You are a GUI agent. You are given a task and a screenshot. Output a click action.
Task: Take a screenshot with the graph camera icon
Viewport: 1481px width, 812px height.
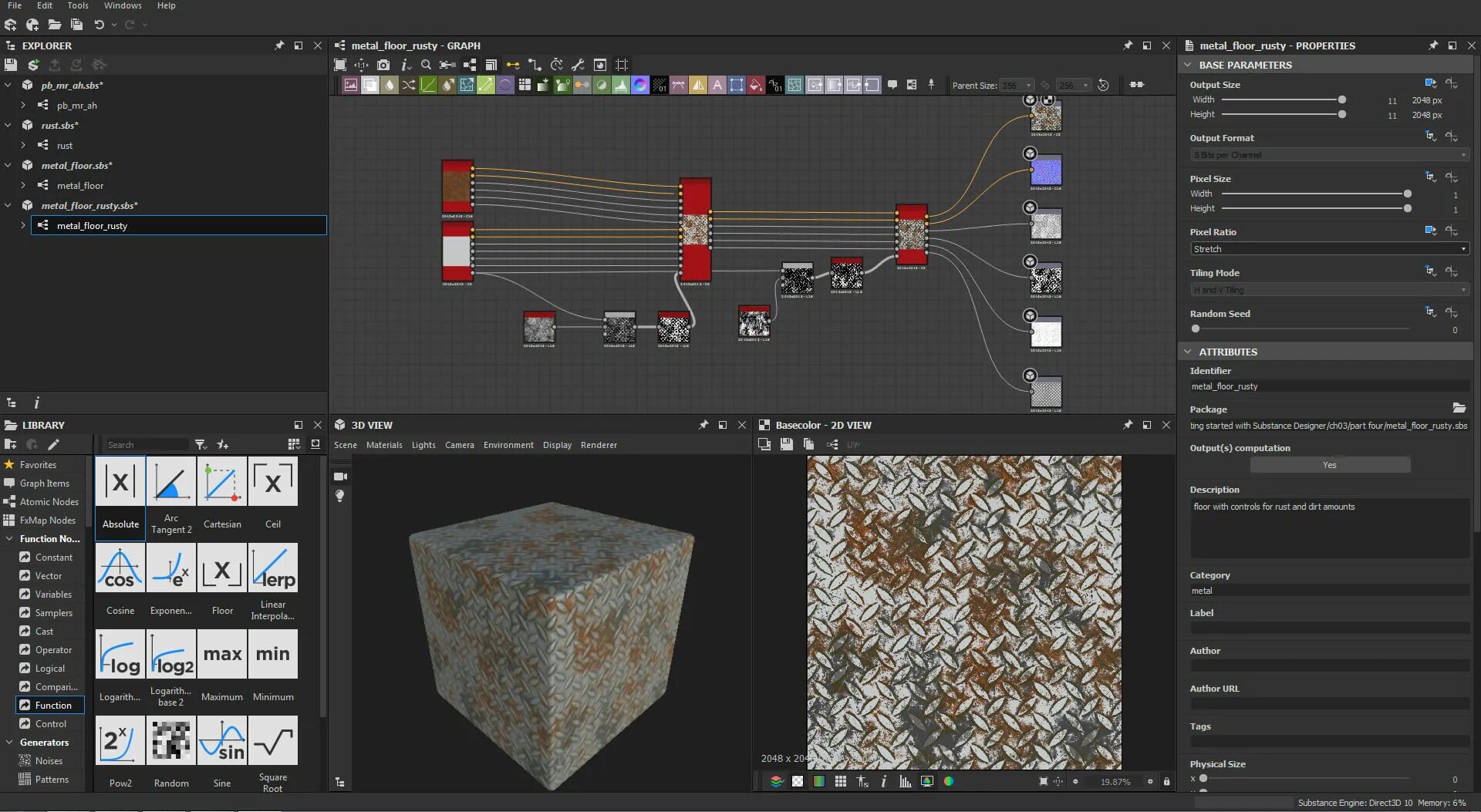[x=384, y=66]
